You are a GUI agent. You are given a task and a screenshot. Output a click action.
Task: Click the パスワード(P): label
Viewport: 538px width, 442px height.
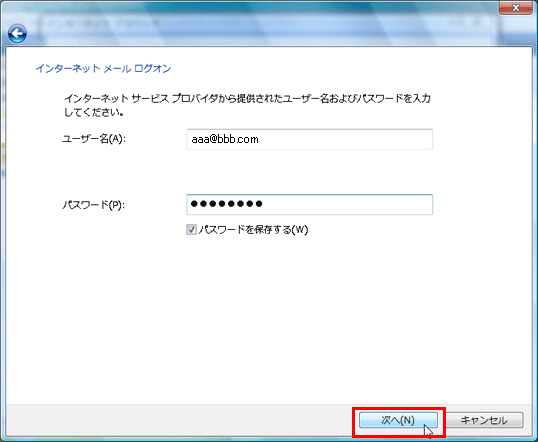tap(93, 205)
